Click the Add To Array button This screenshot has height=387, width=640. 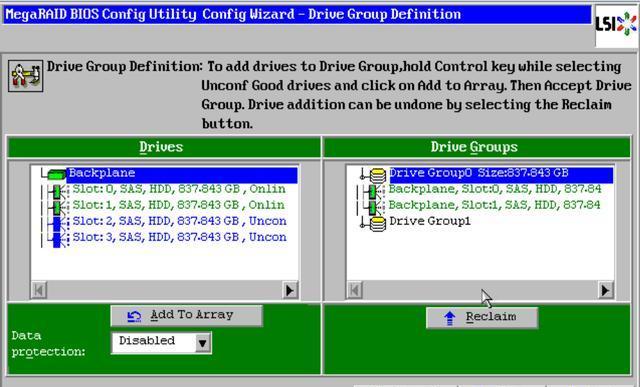click(187, 316)
